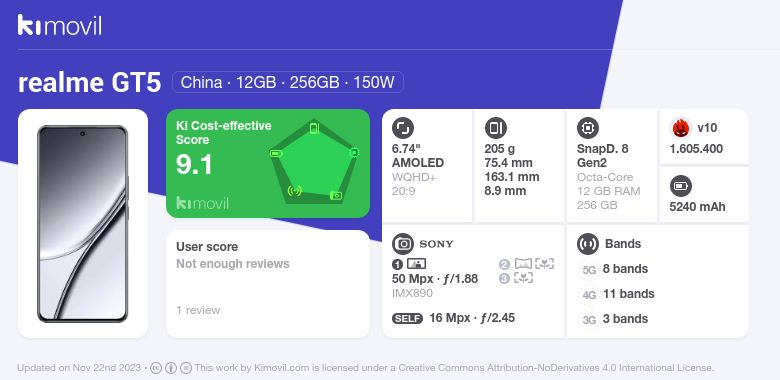This screenshot has height=380, width=780.
Task: Click the Creative Commons CC icon
Action: [x=156, y=368]
